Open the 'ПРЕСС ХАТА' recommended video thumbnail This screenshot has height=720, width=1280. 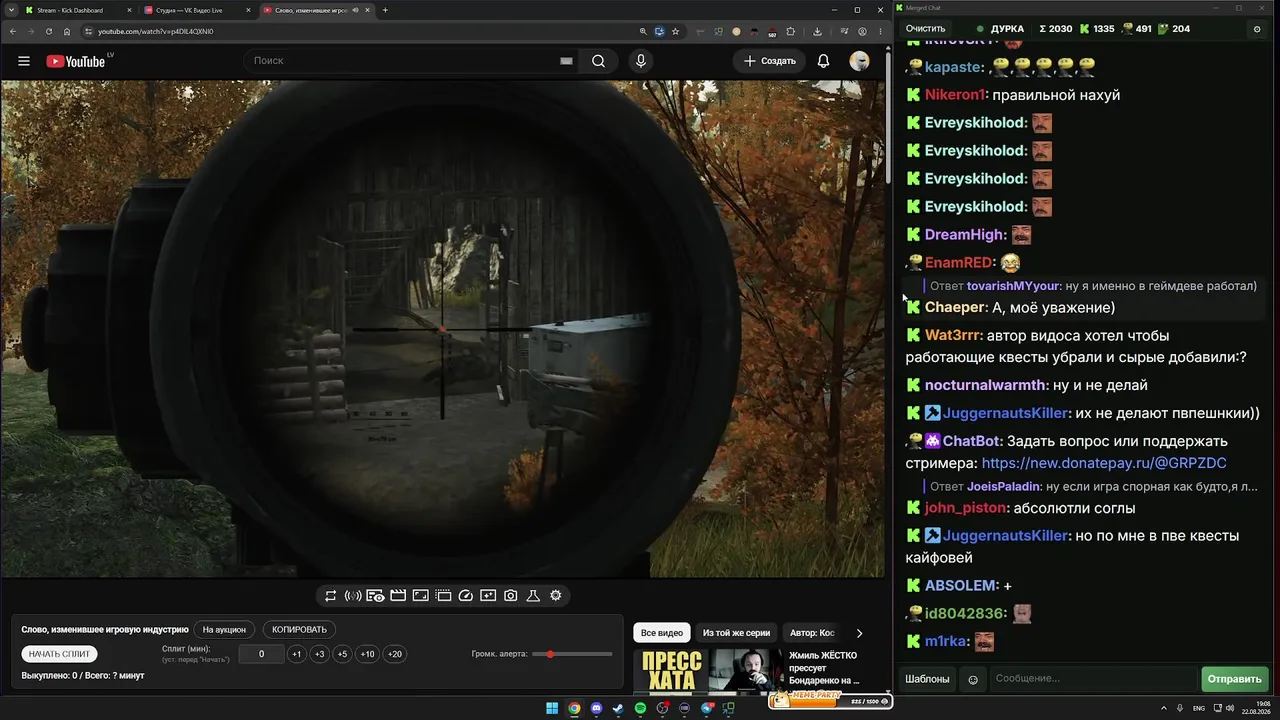coord(670,671)
